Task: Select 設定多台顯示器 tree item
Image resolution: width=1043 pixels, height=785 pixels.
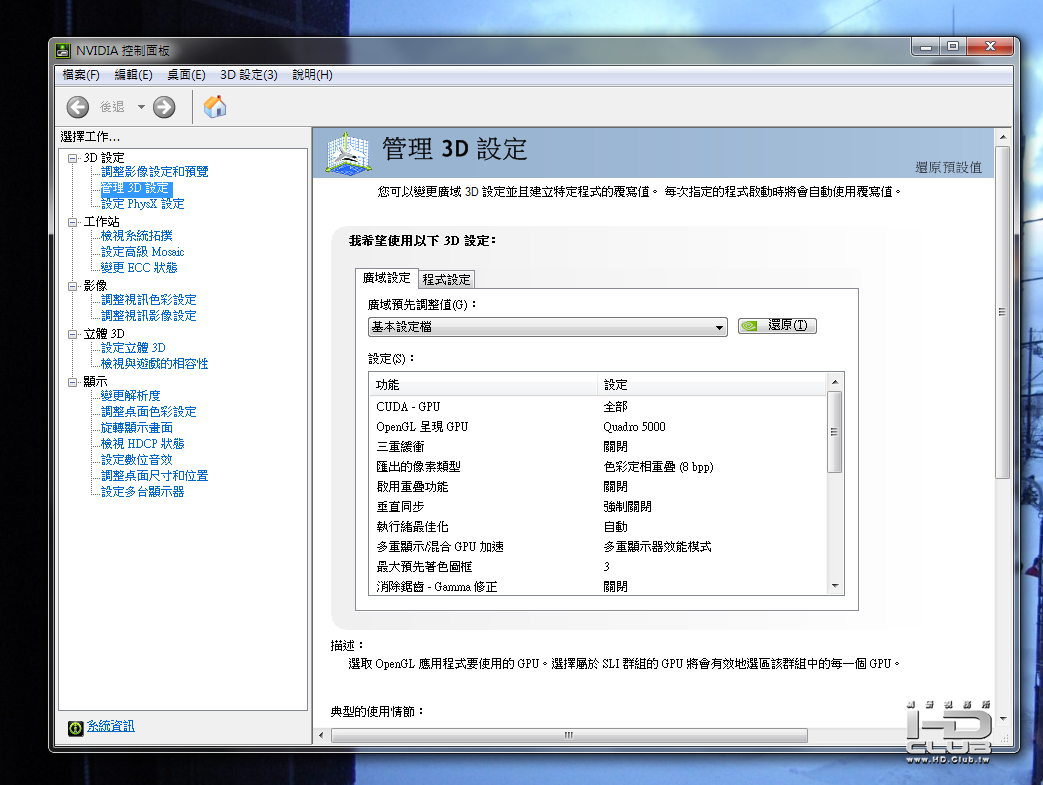Action: pyautogui.click(x=142, y=492)
